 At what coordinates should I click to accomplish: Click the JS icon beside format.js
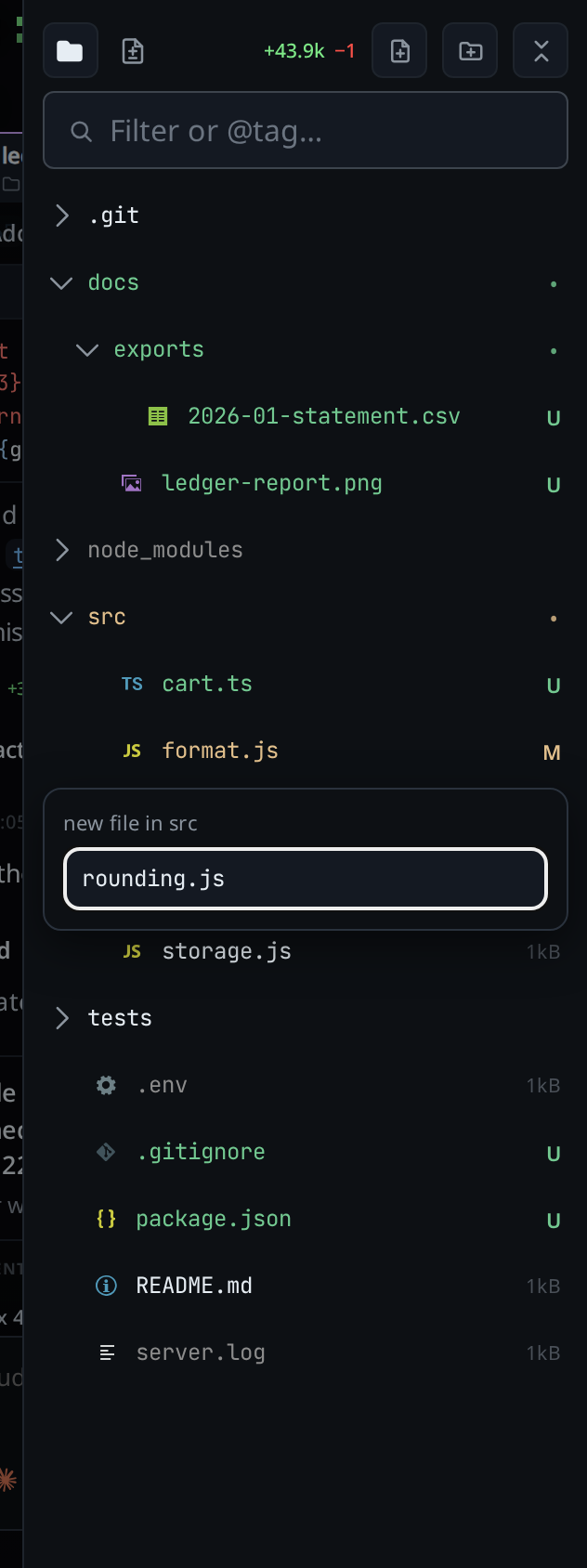132,751
